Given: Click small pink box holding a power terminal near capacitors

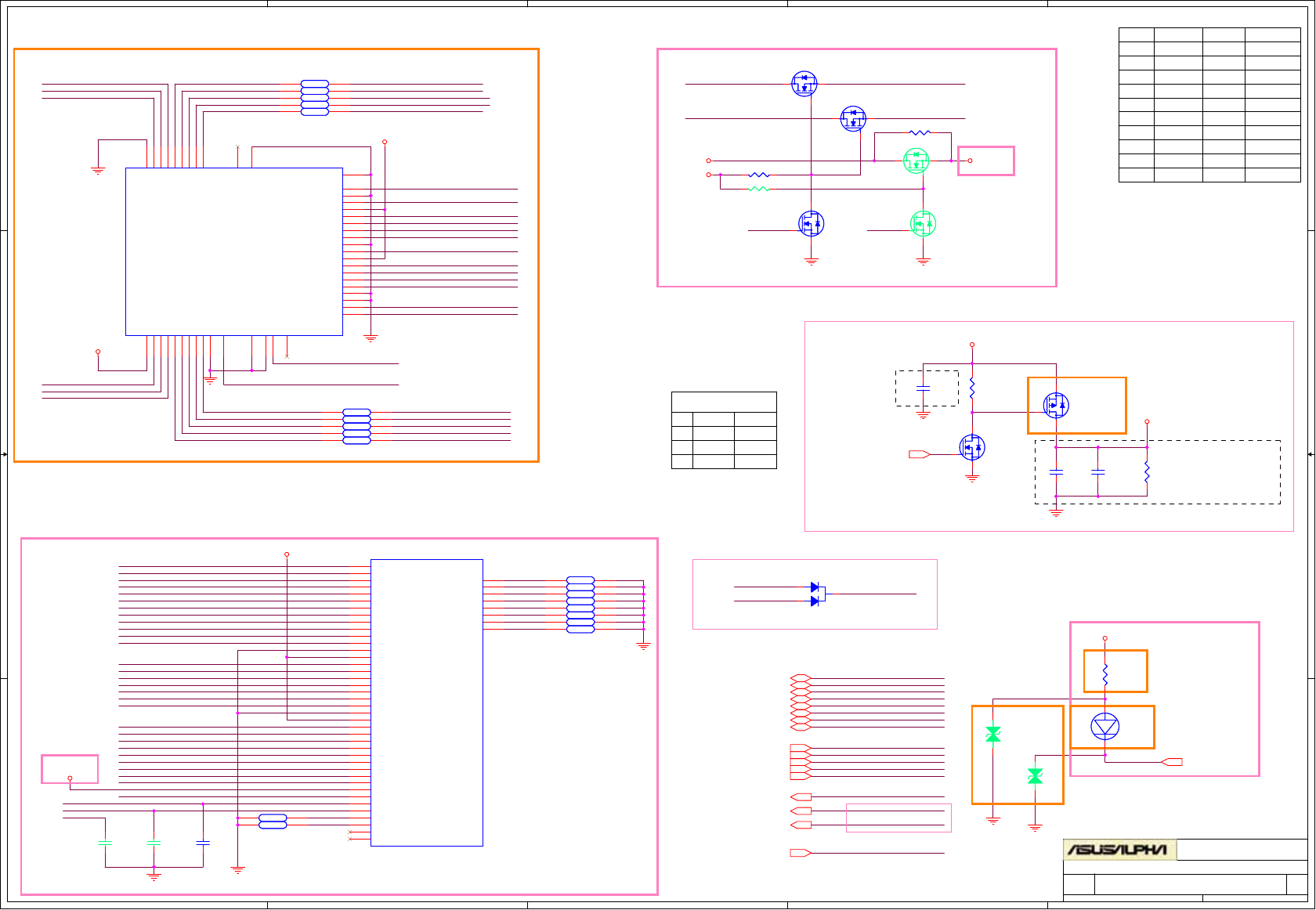Looking at the screenshot, I should coord(70,769).
